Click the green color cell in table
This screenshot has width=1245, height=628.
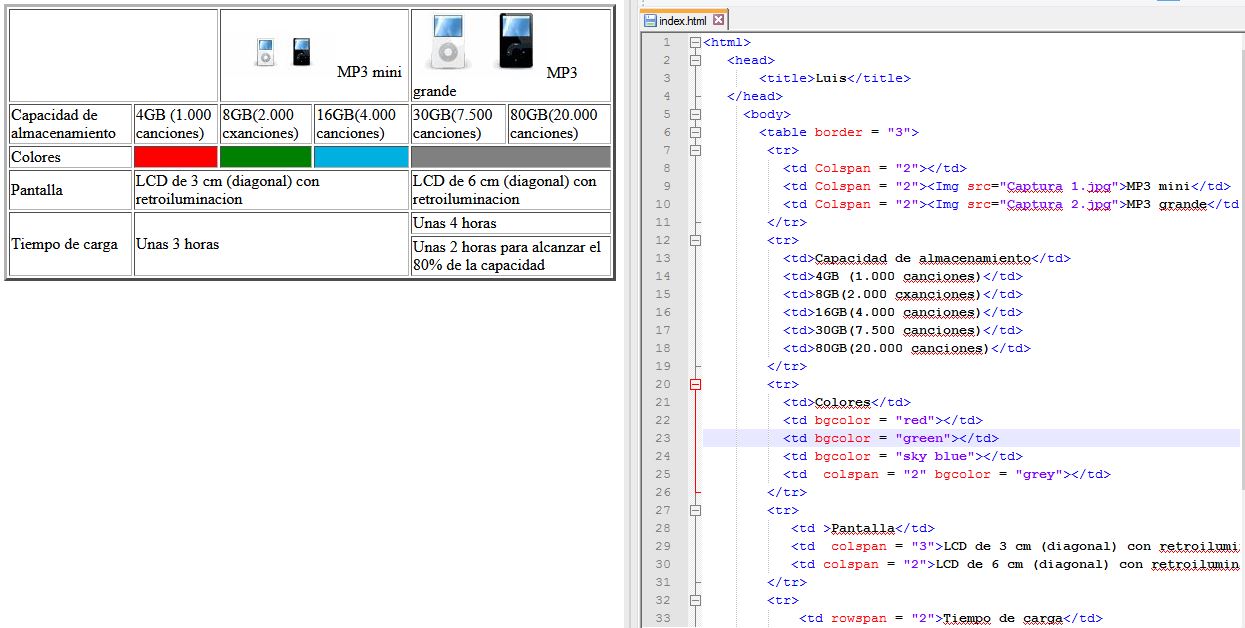coord(265,157)
